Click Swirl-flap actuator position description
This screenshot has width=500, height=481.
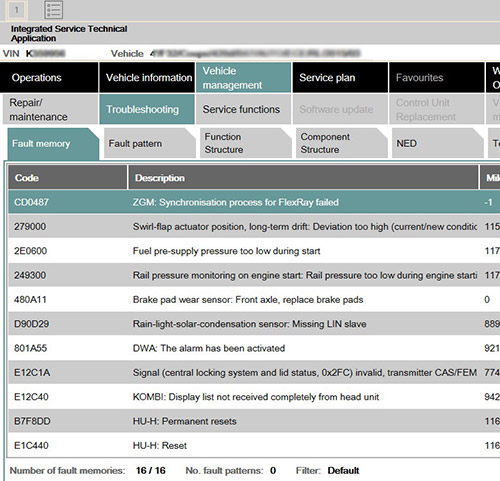(305, 227)
